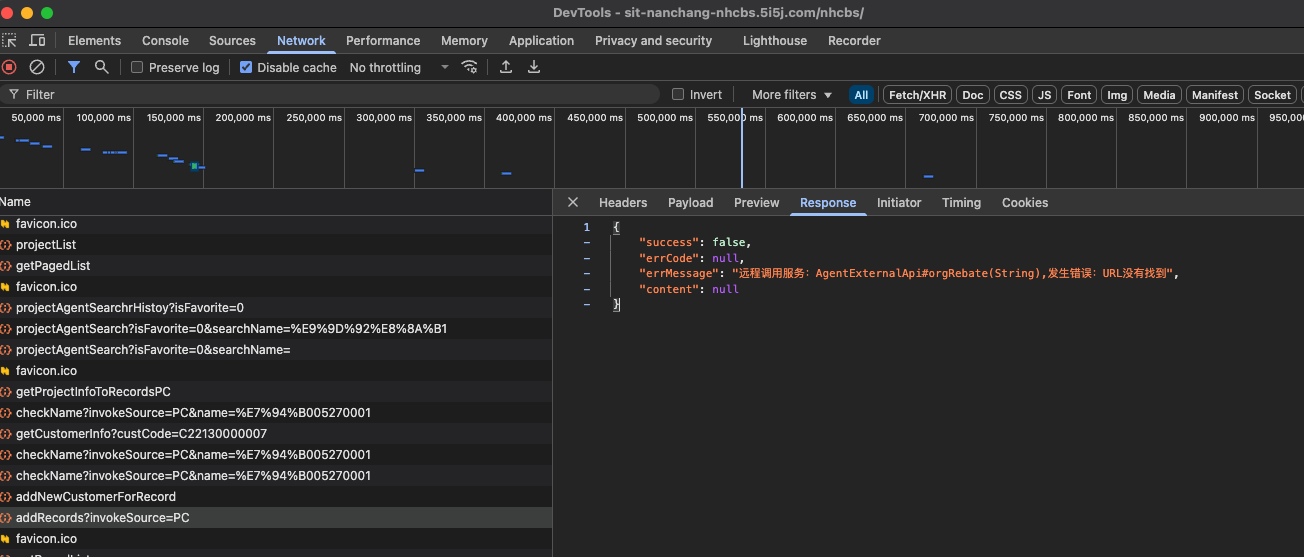
Task: Stop recording network log
Action: point(9,67)
